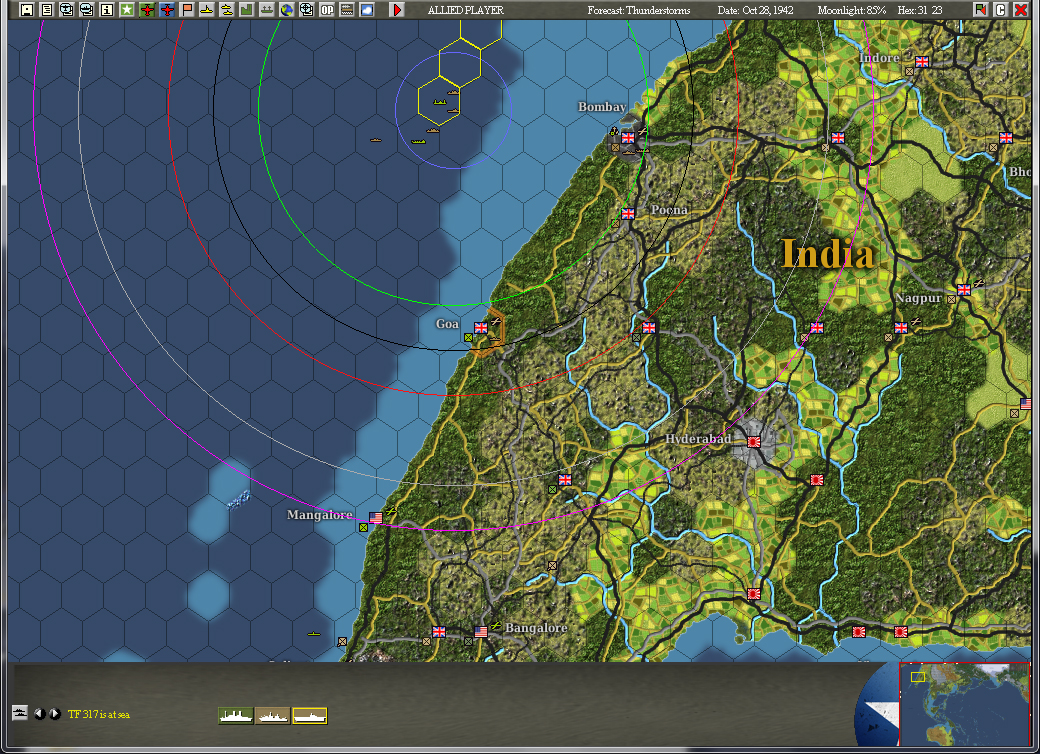Click the globe toolbar icon
Screen dimensions: 1040x754
click(x=287, y=10)
